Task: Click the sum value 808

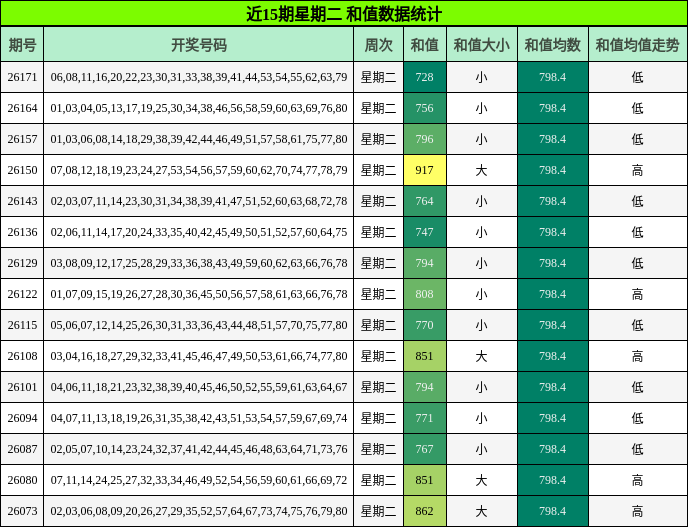Action: coord(424,294)
